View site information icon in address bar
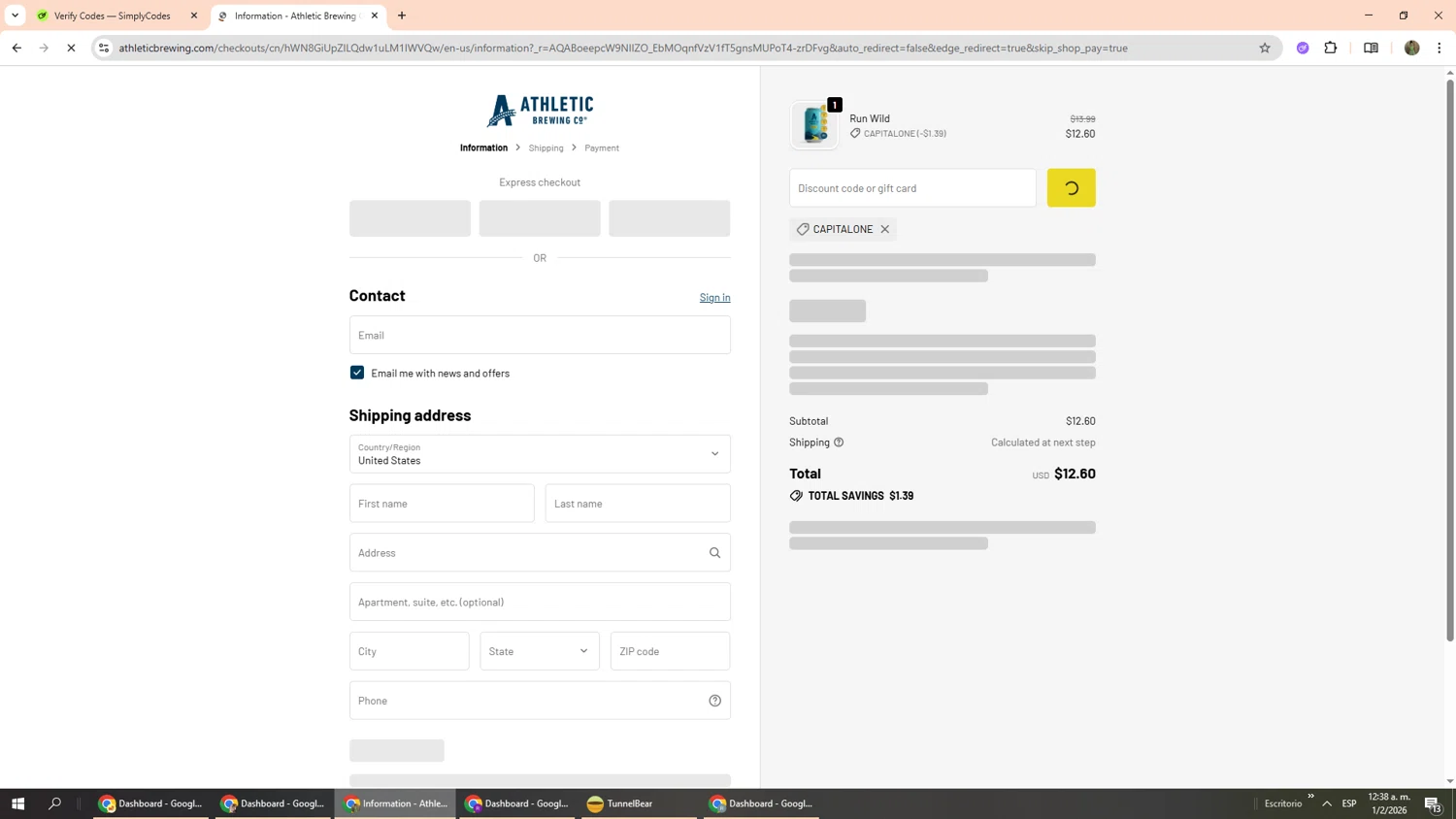Screen dimensions: 1456x819 coord(104,48)
